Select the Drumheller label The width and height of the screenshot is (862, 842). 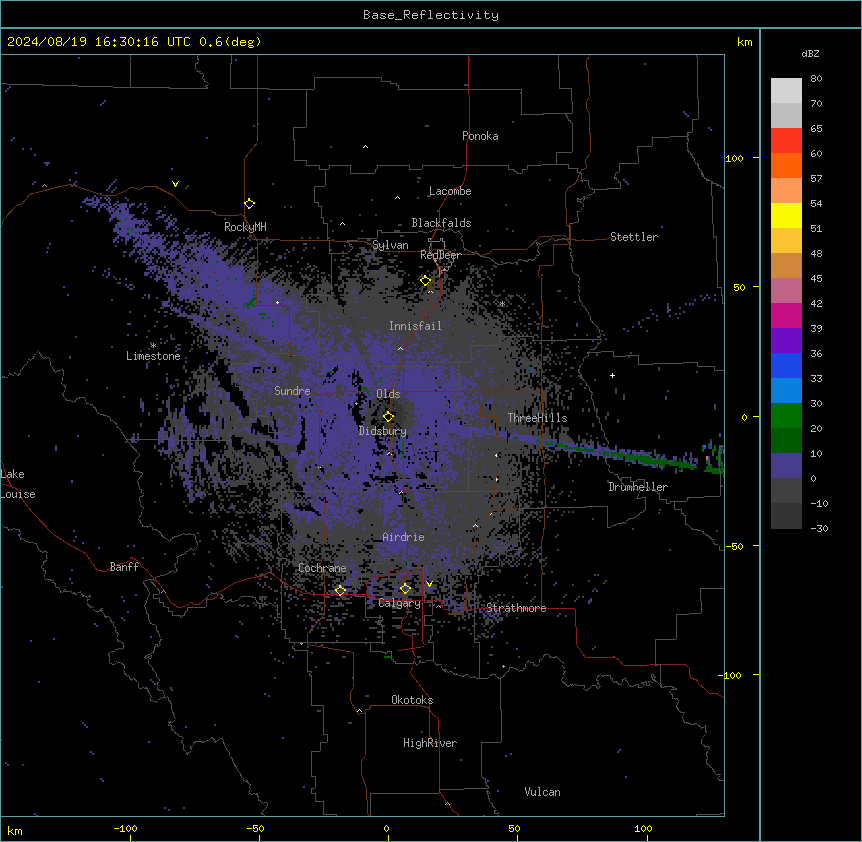pos(638,487)
